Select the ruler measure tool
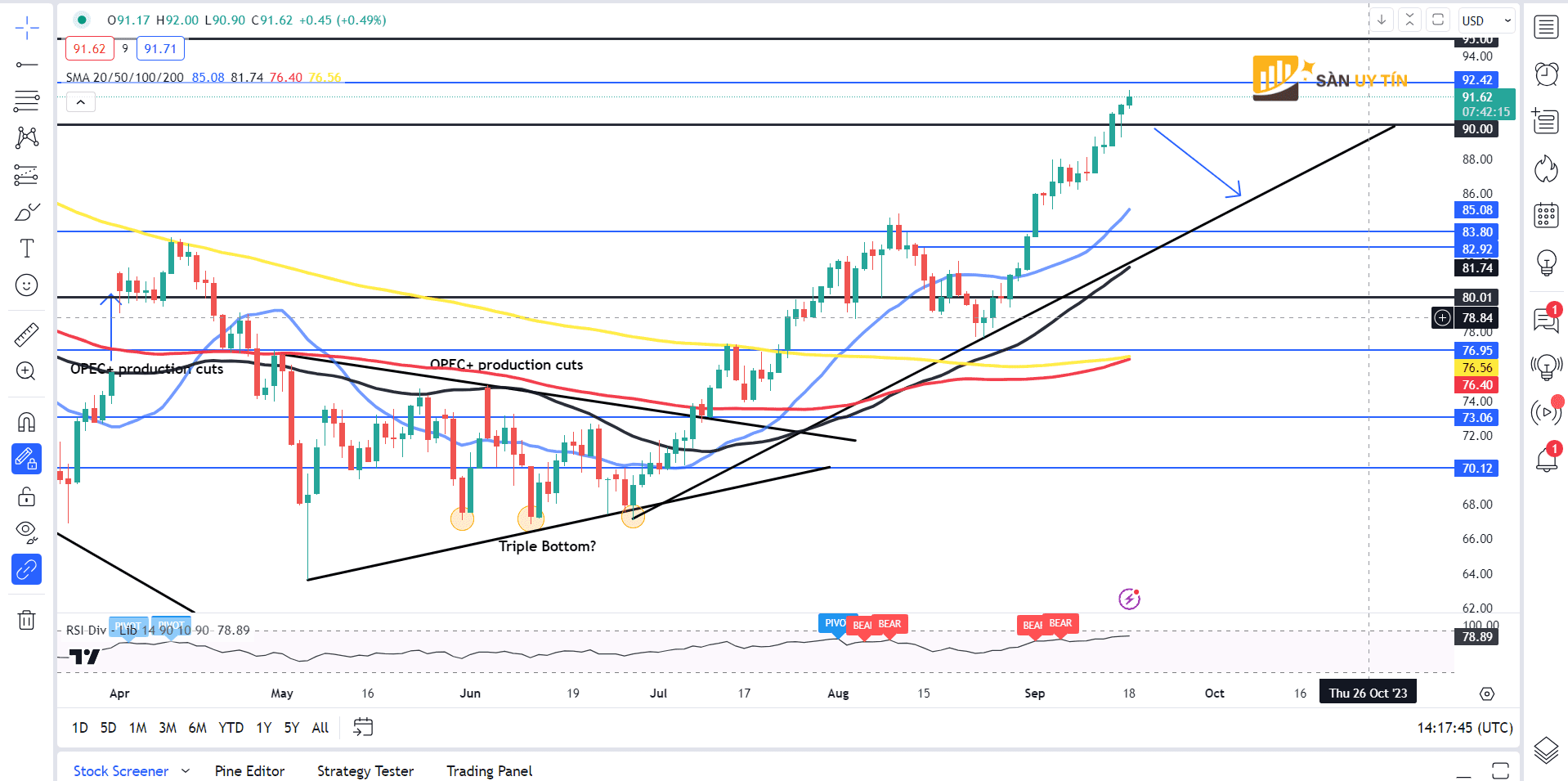 tap(27, 334)
